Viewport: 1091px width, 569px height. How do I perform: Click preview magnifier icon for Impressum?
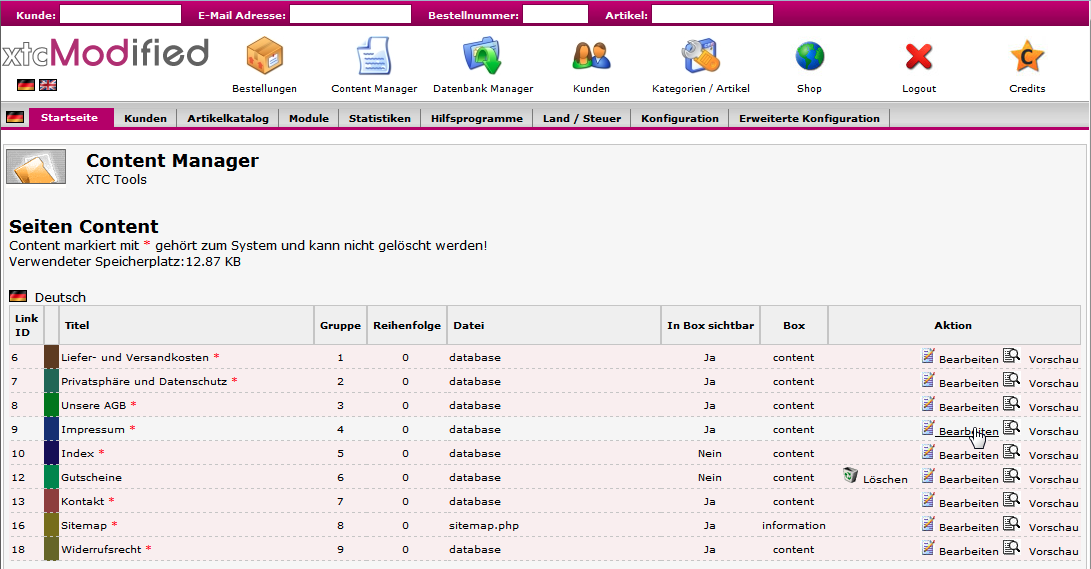pos(1011,427)
